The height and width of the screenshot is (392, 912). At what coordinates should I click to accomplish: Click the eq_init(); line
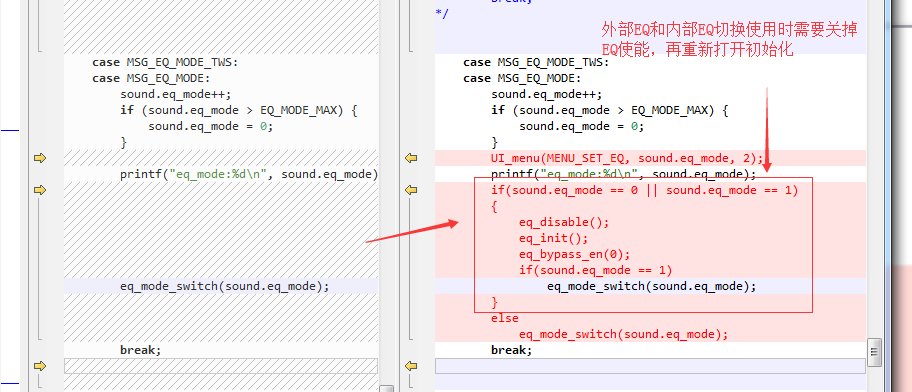pyautogui.click(x=554, y=238)
